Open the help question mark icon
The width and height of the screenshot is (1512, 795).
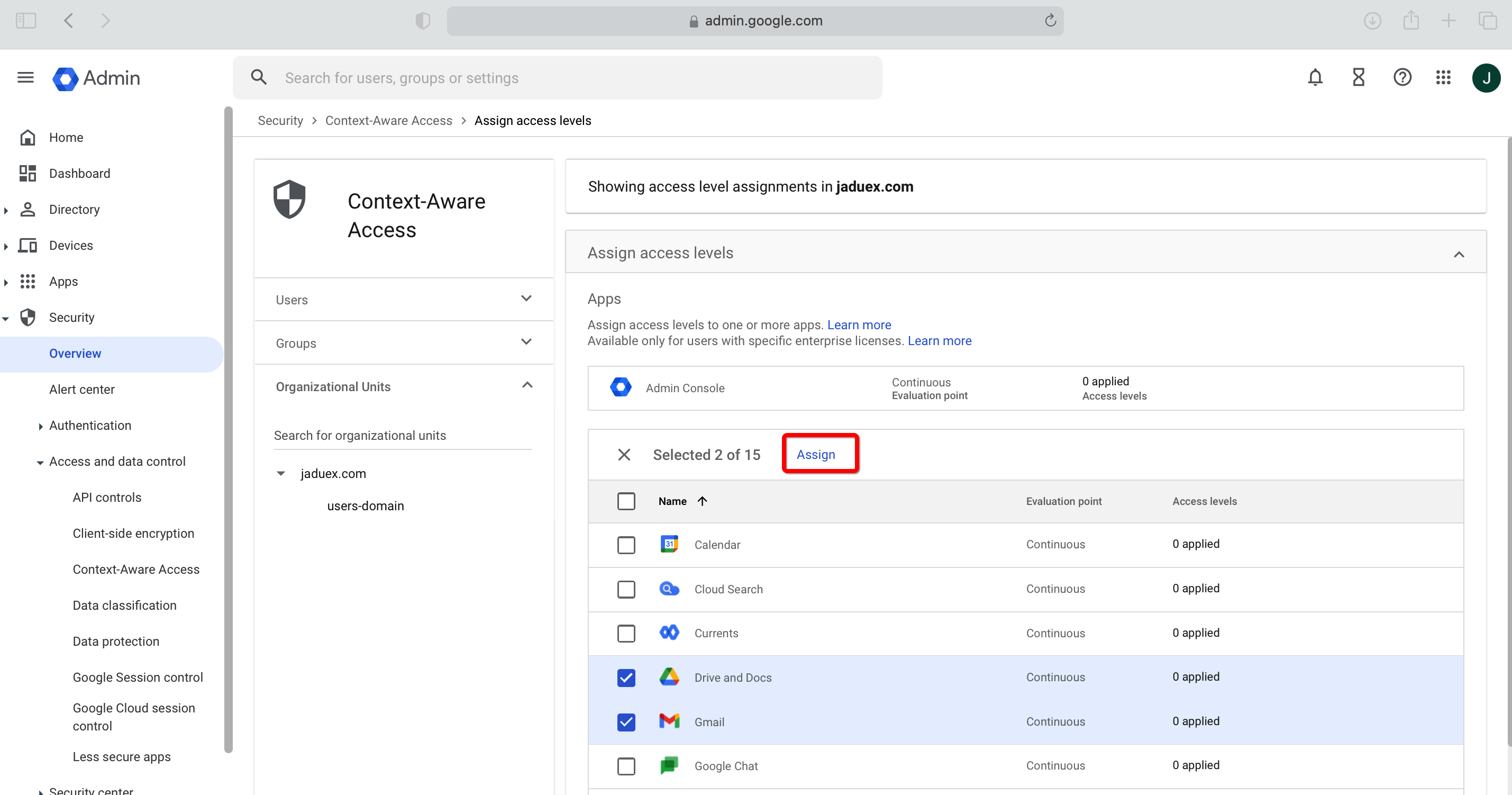[1401, 77]
